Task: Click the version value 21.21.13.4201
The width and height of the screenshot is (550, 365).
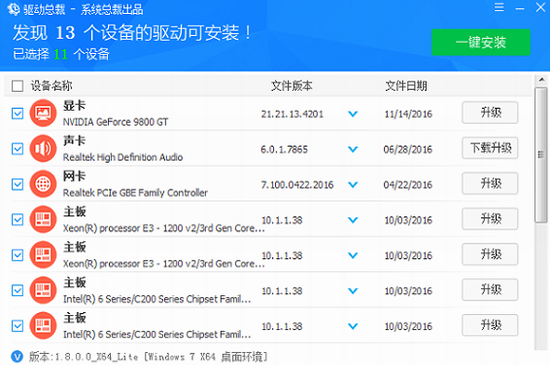Action: (292, 114)
